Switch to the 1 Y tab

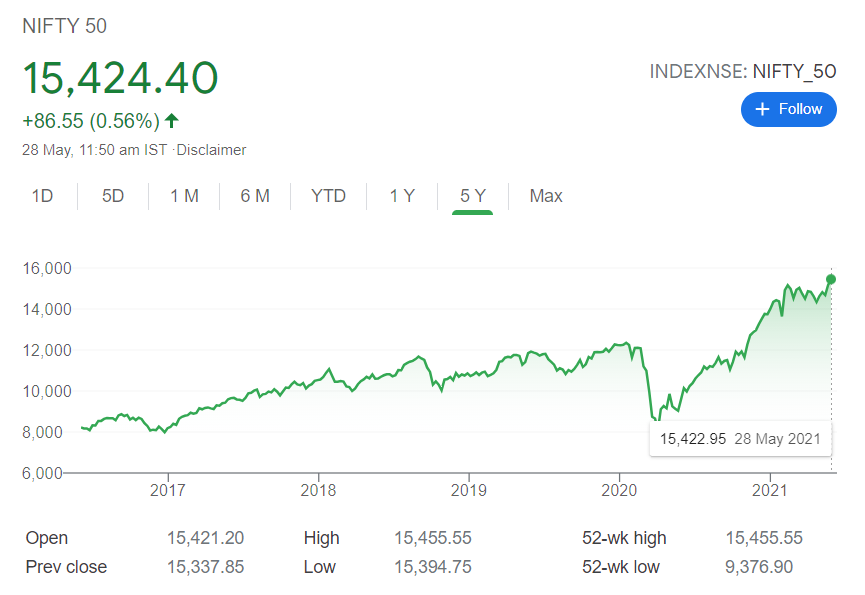(402, 196)
